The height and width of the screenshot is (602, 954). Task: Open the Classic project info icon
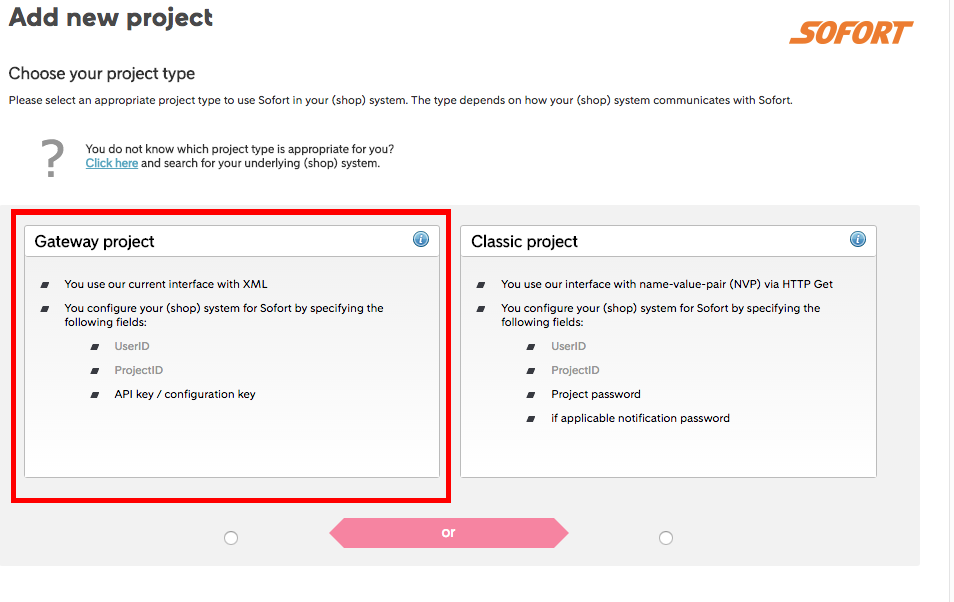click(857, 239)
